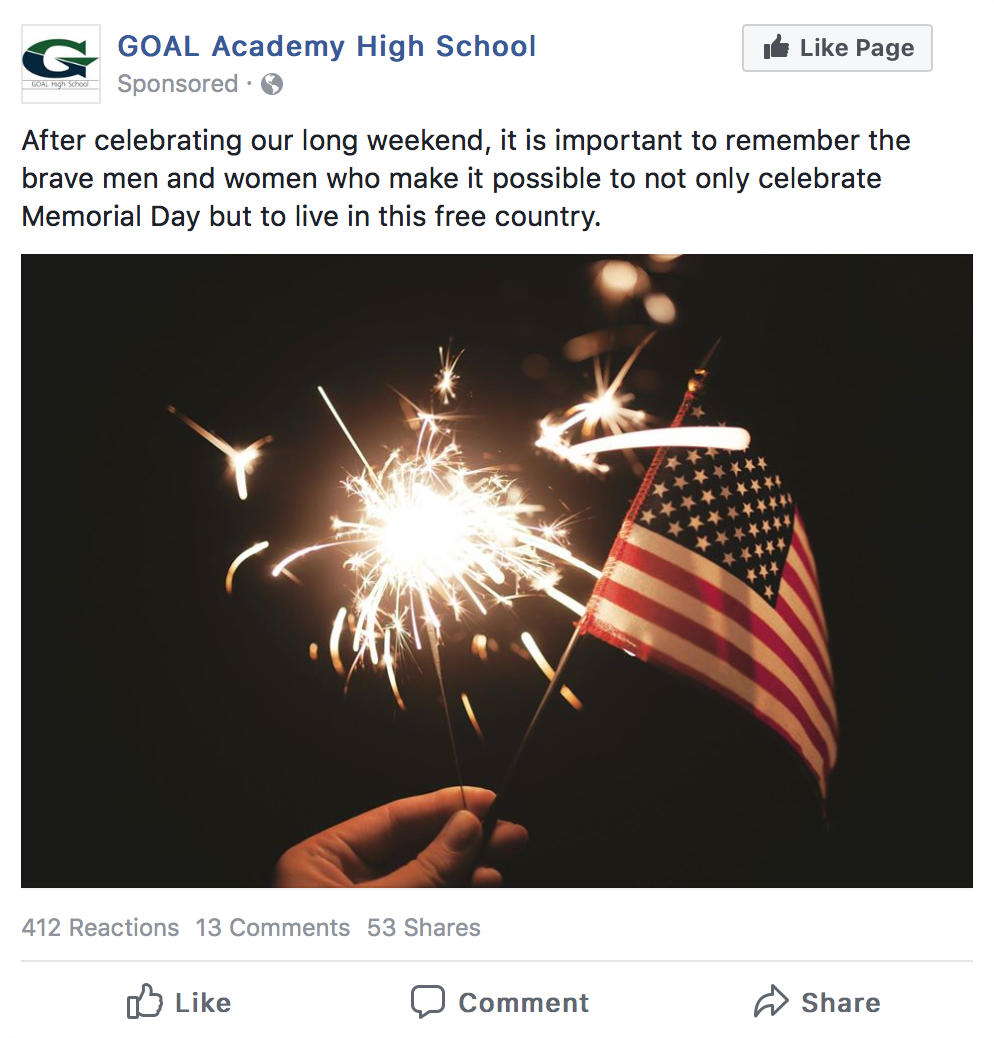The width and height of the screenshot is (994, 1038).
Task: Click the solid thumbs-up icon in Like Page
Action: tap(776, 48)
